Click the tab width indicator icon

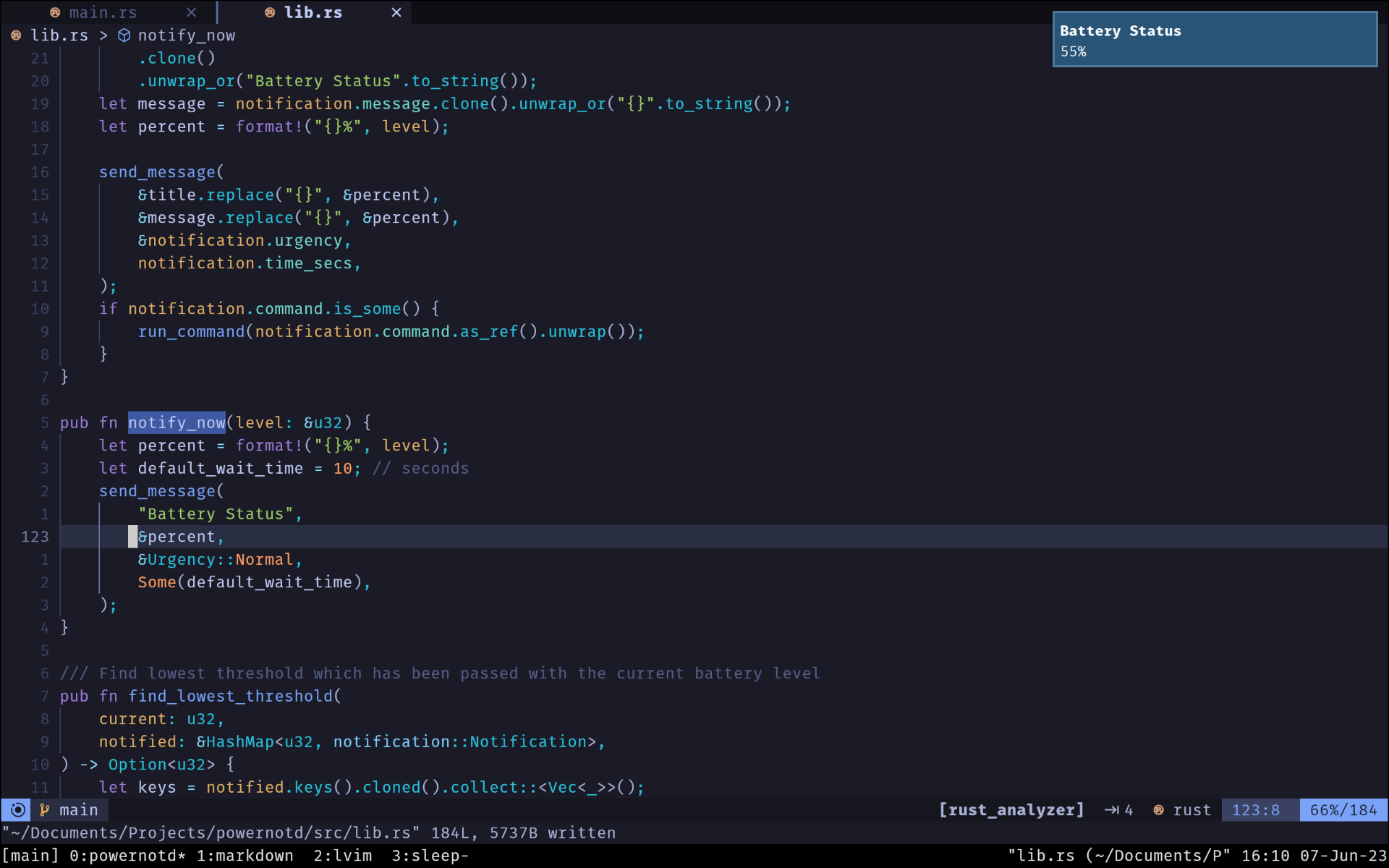(1112, 810)
